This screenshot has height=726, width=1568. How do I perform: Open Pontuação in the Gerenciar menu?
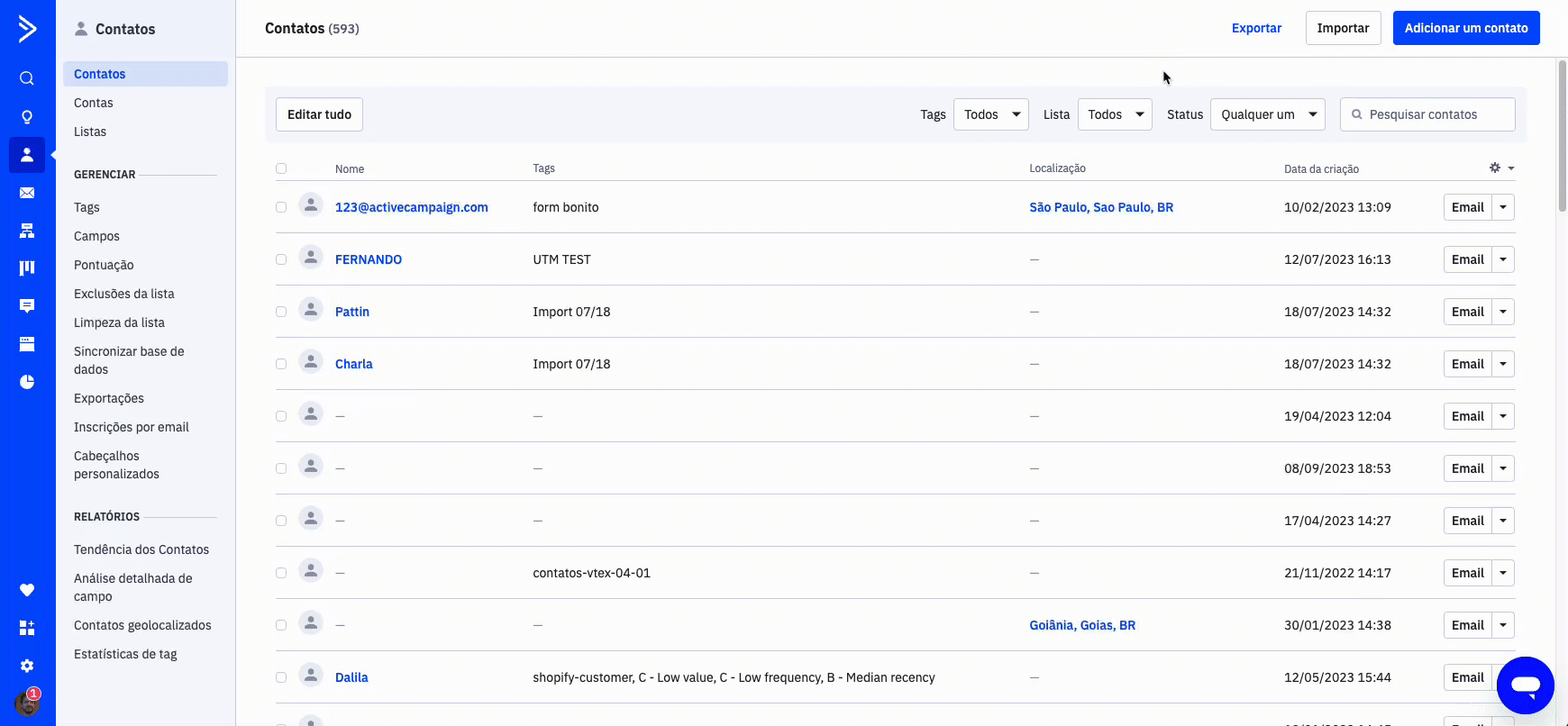pyautogui.click(x=104, y=265)
